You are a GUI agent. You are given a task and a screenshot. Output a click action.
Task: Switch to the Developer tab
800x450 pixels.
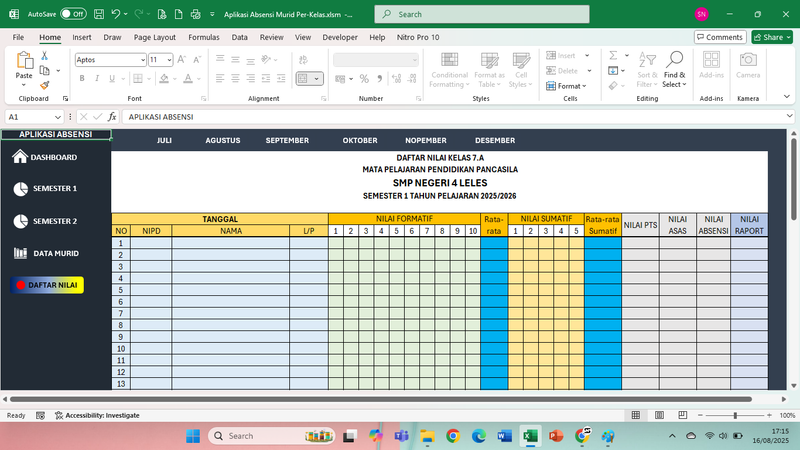pos(339,37)
